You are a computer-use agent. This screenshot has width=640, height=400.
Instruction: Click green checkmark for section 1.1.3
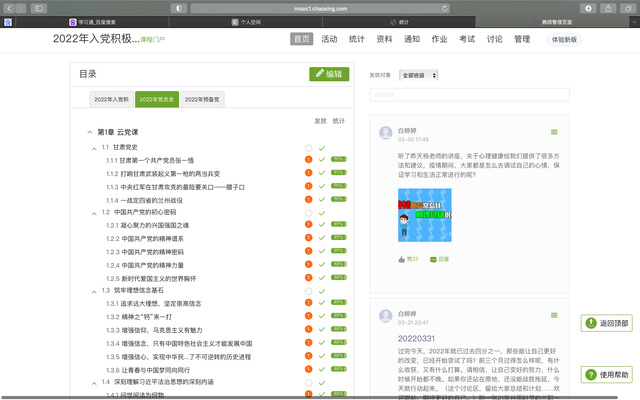click(x=322, y=186)
